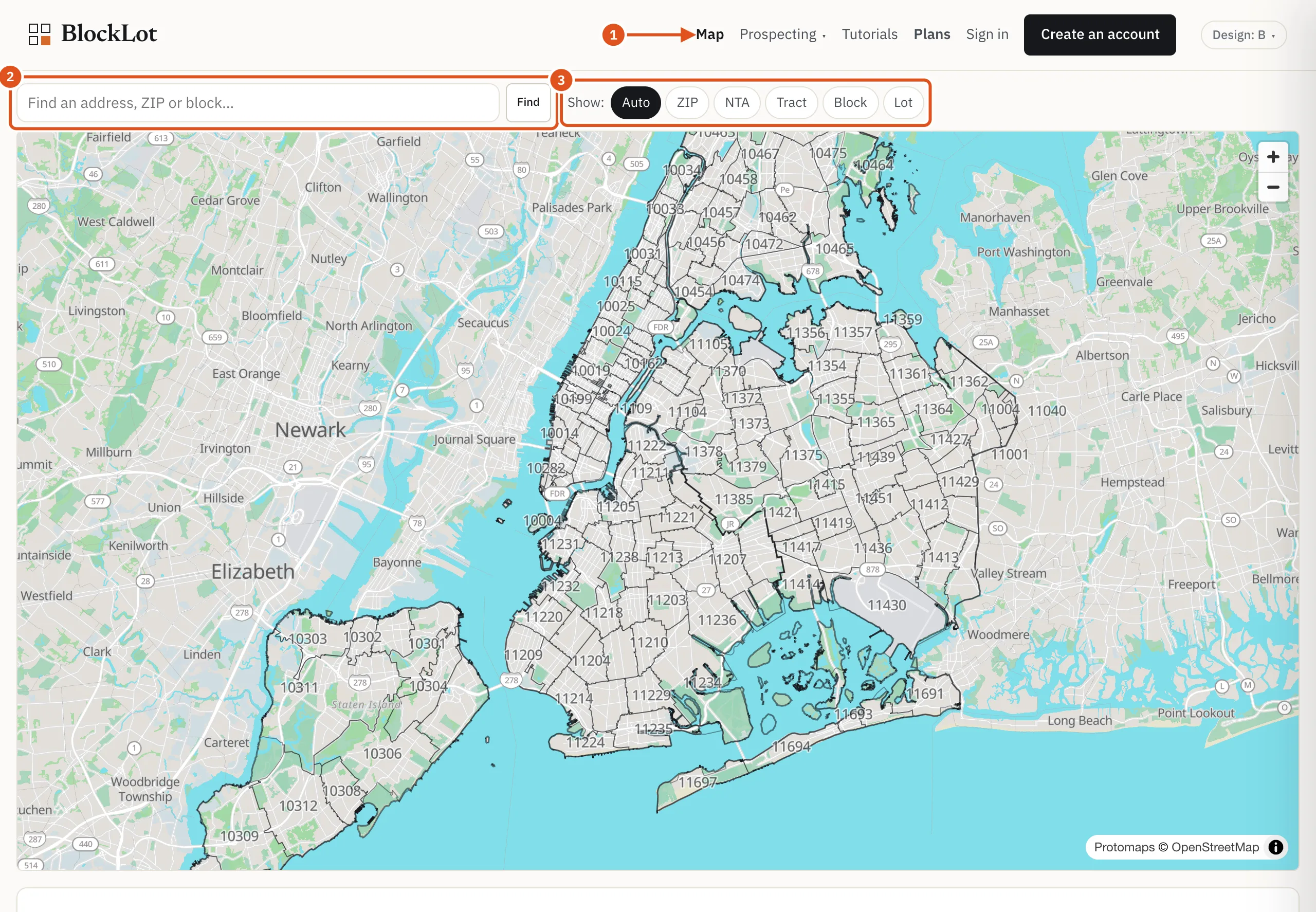Click the BlockLot logo icon
1316x912 pixels.
click(x=40, y=34)
